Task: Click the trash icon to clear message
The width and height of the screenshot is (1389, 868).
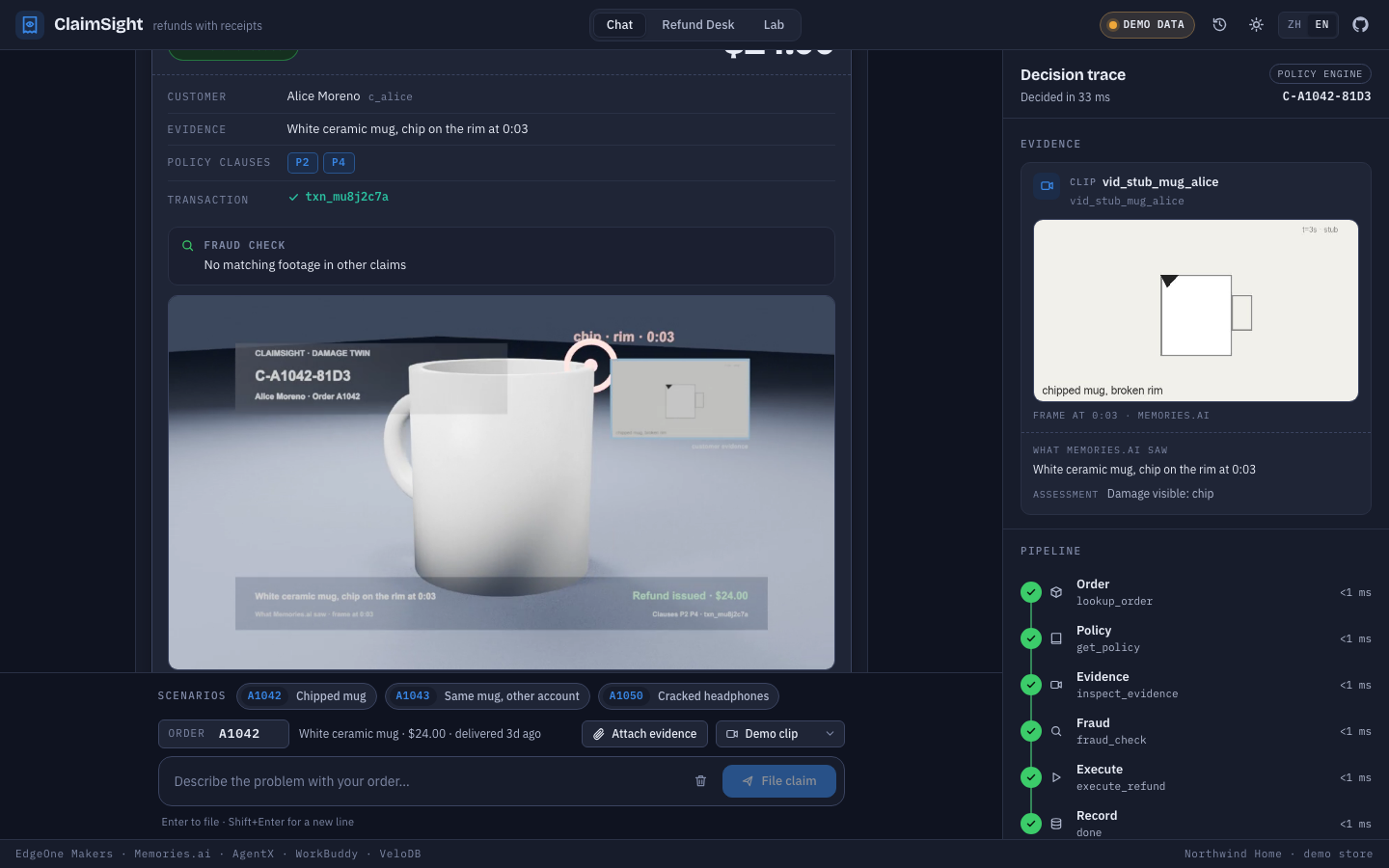Action: click(x=701, y=781)
